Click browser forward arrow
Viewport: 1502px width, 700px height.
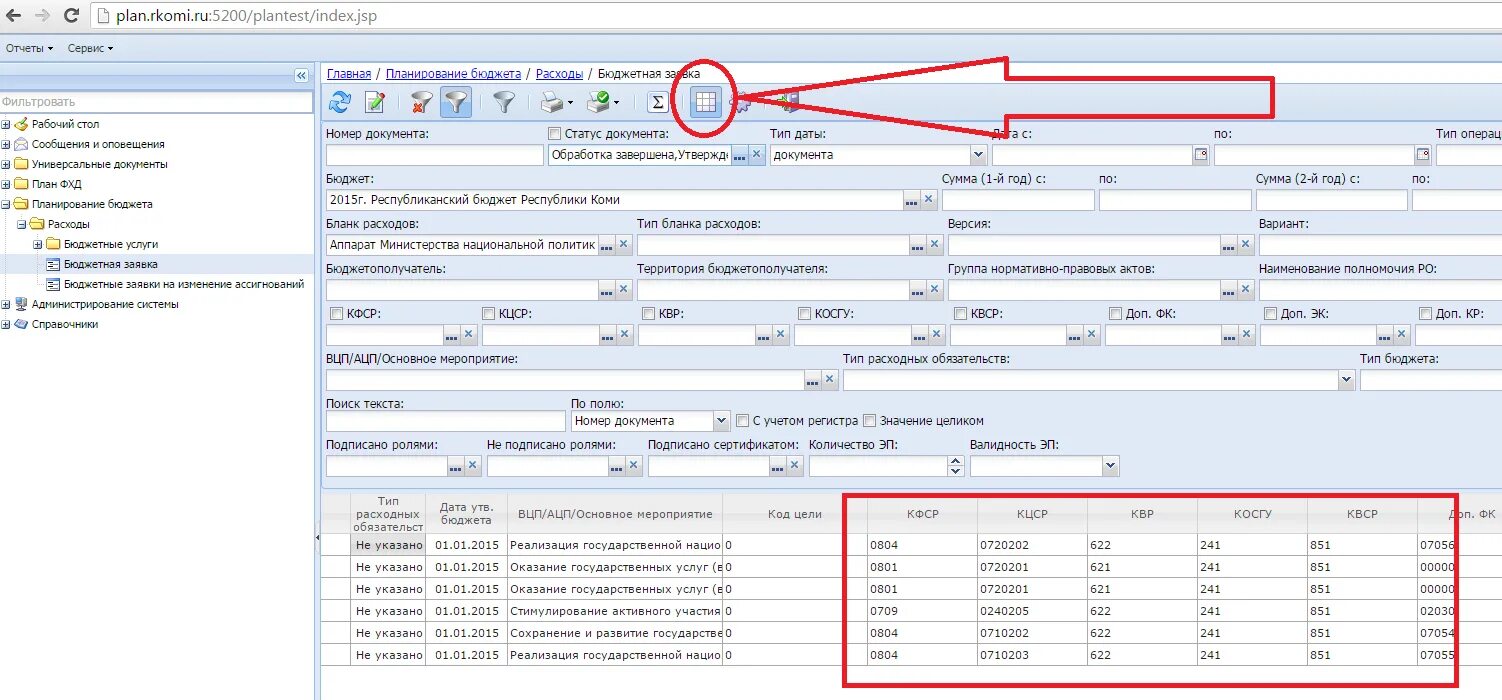click(42, 15)
